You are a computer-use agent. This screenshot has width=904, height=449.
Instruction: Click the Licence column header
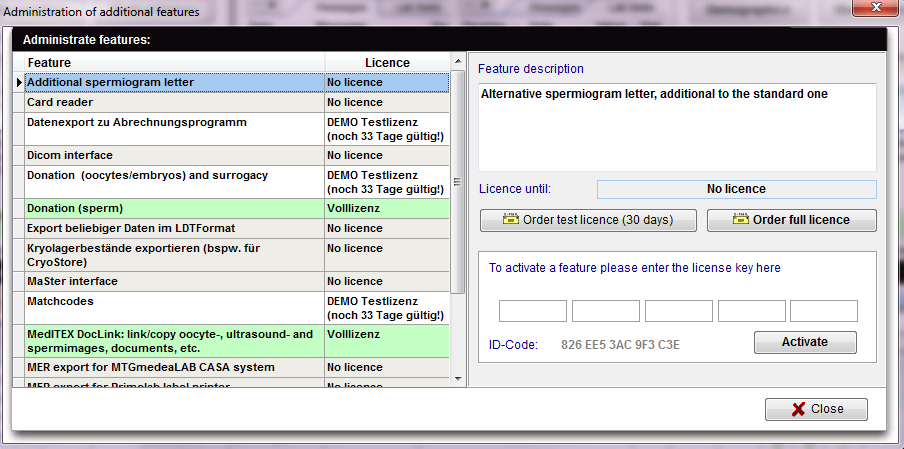tap(387, 62)
